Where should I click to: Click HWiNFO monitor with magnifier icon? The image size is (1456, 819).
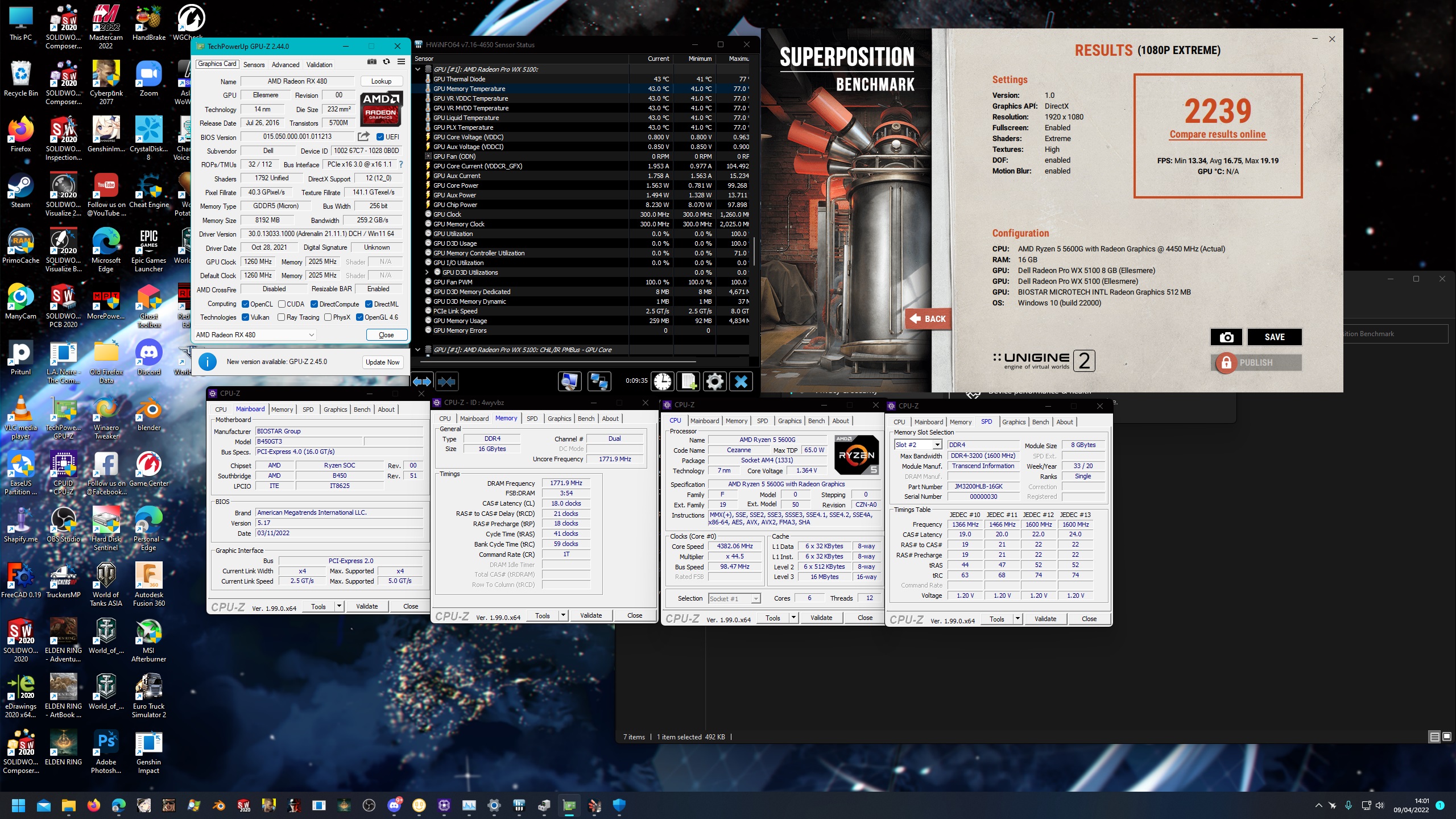569,382
